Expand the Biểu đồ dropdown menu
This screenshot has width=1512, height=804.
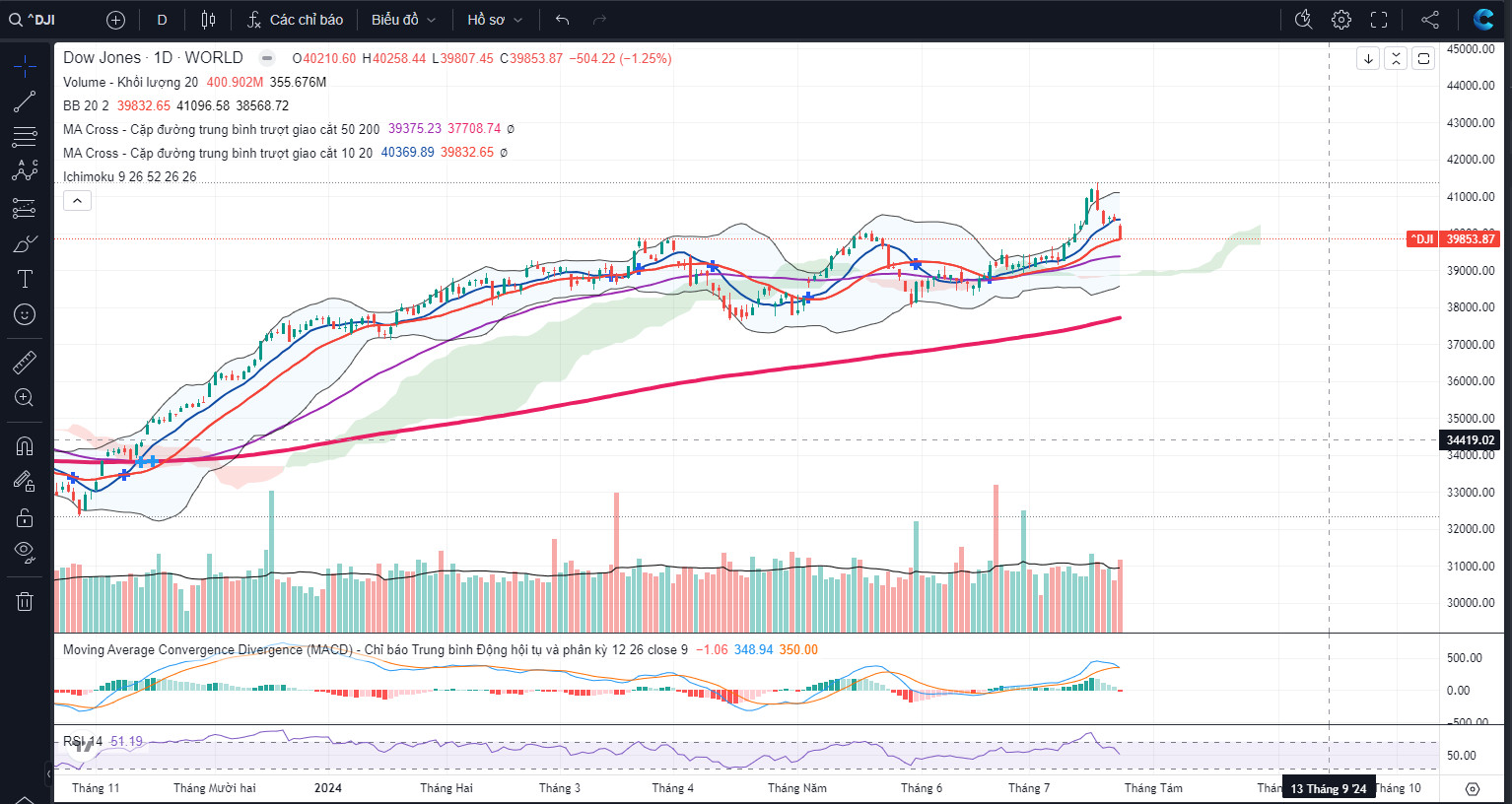click(x=403, y=20)
